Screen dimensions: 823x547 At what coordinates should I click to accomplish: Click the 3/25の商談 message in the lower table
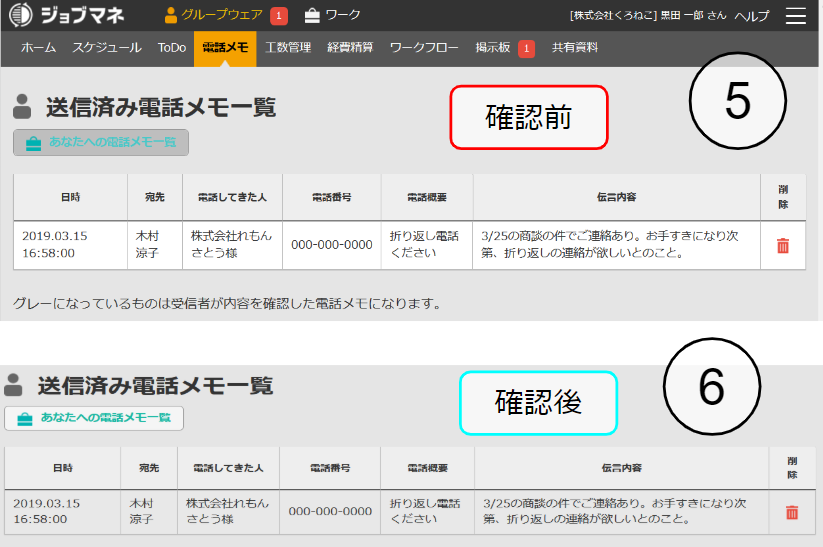[615, 511]
